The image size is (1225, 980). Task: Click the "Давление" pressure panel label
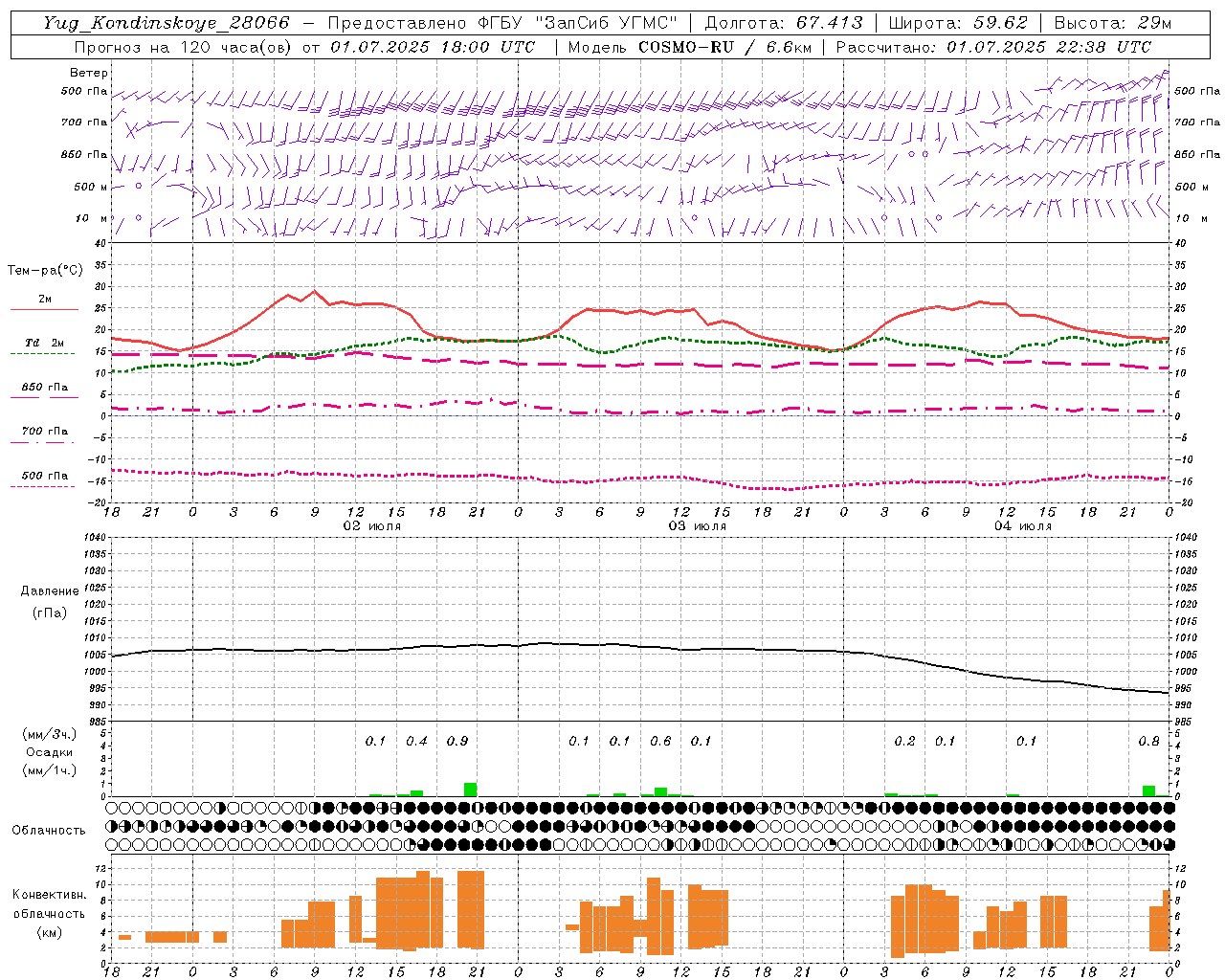pos(49,591)
